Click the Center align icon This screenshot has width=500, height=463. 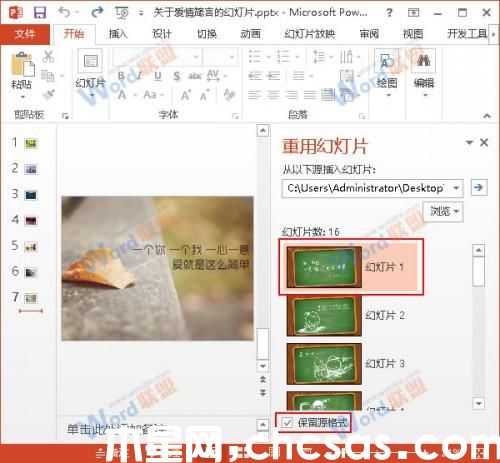click(x=273, y=95)
